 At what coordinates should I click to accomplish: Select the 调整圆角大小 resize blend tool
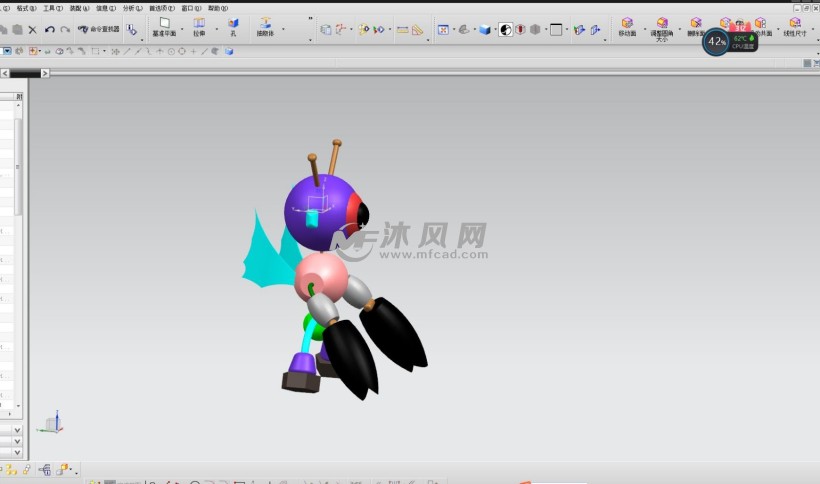pyautogui.click(x=662, y=29)
